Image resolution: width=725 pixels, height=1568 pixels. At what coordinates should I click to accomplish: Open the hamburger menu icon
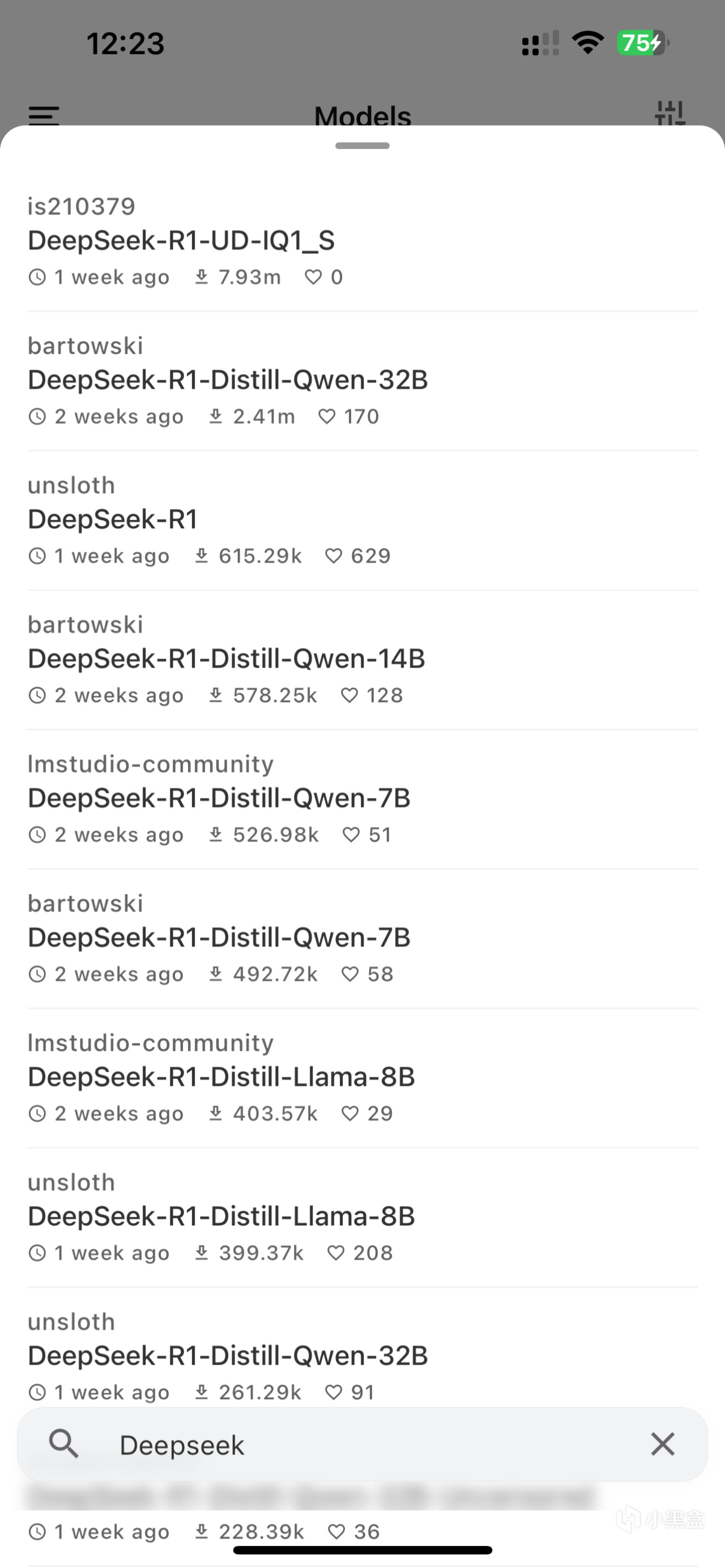[44, 115]
